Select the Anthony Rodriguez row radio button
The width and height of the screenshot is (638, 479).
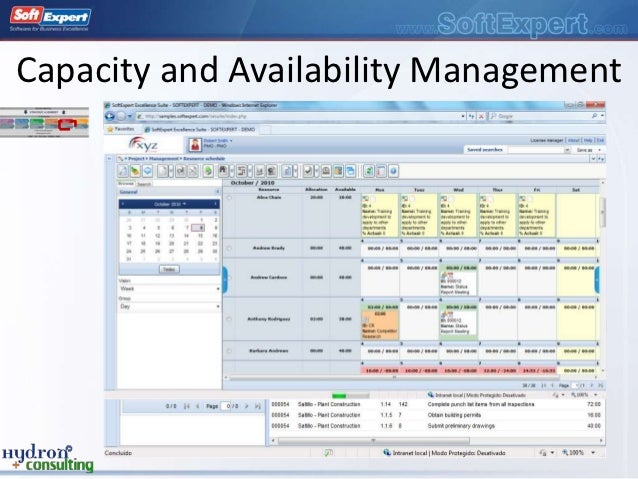[229, 319]
